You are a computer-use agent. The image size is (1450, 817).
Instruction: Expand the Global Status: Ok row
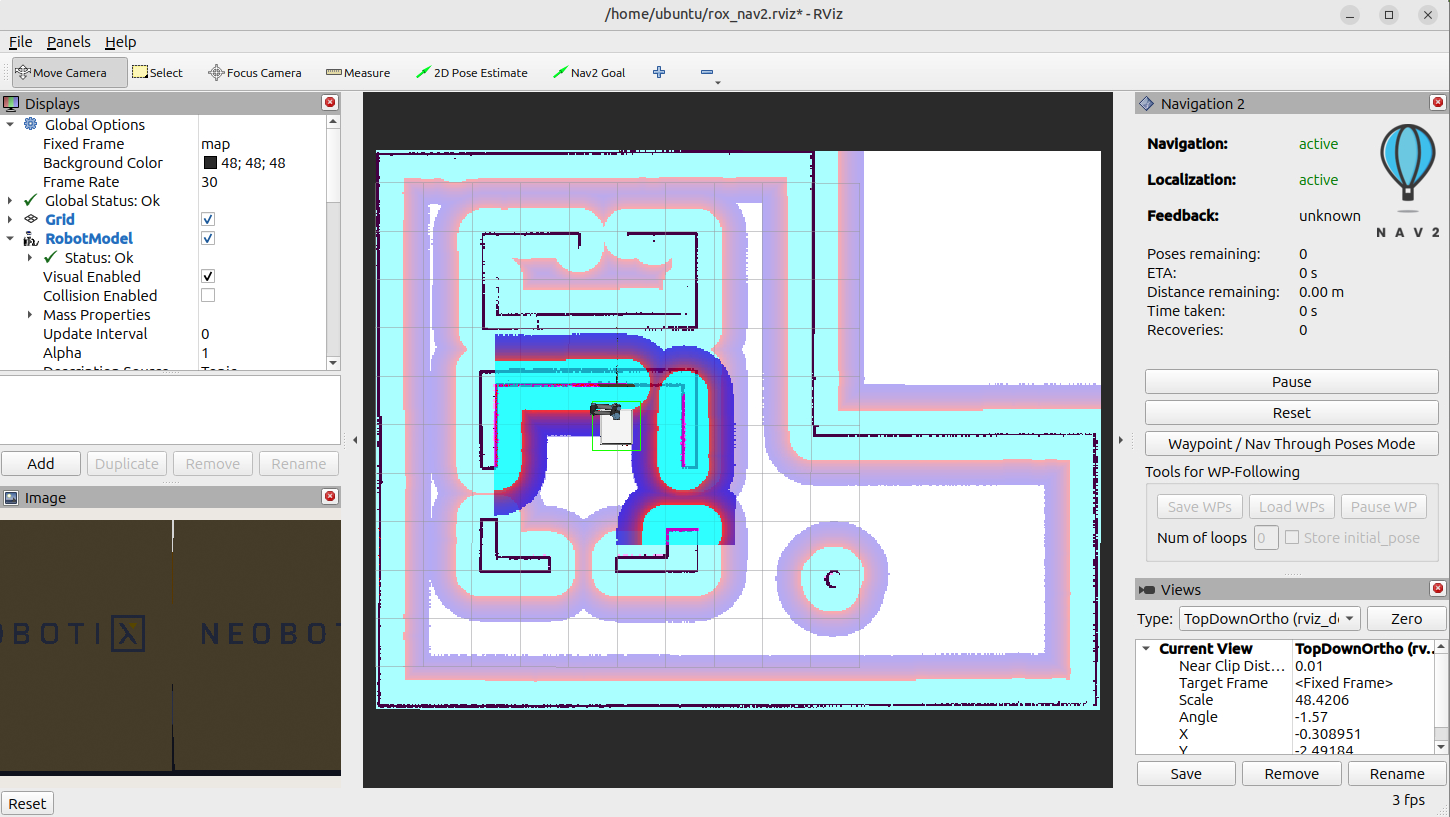(x=11, y=200)
